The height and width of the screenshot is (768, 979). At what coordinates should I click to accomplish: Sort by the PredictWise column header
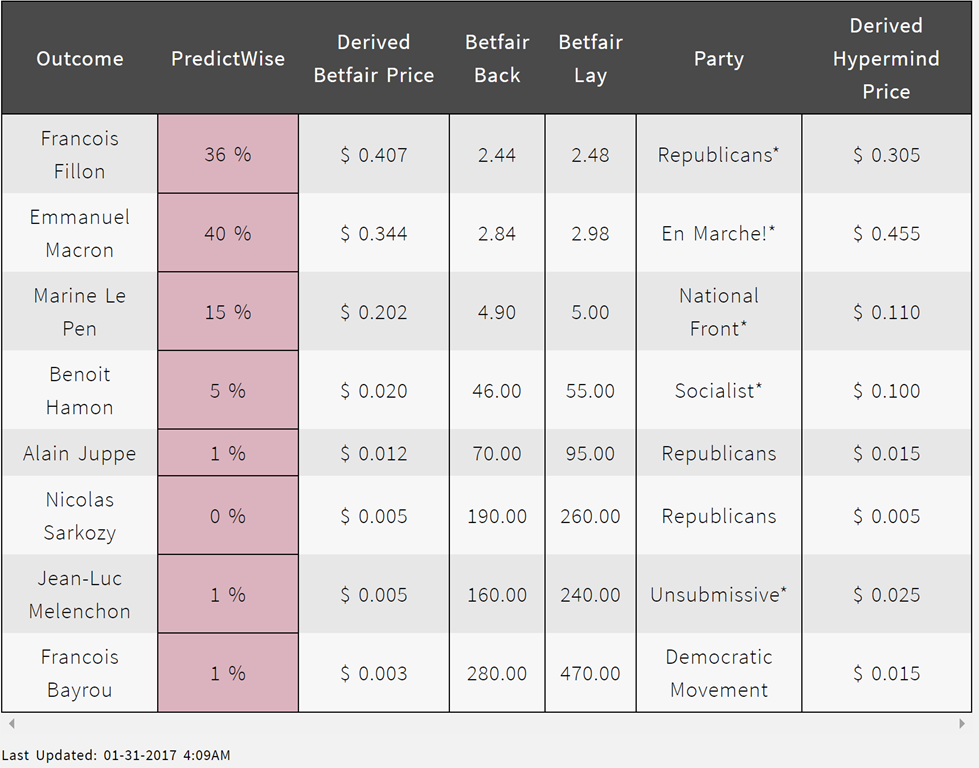[229, 58]
